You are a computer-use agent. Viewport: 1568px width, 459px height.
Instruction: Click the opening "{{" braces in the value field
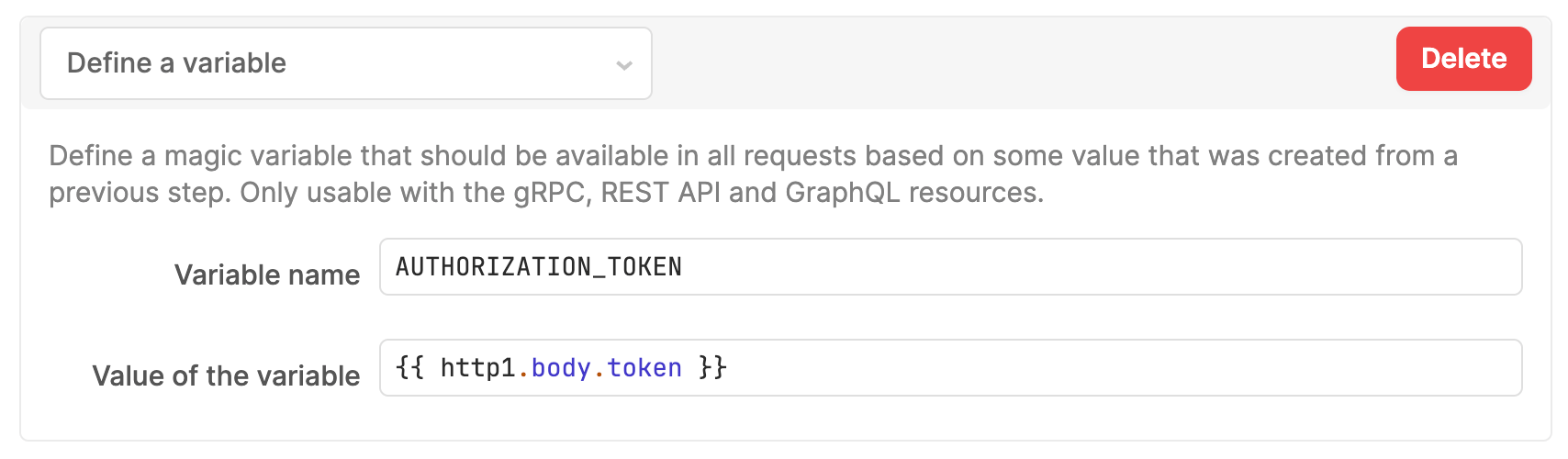409,368
